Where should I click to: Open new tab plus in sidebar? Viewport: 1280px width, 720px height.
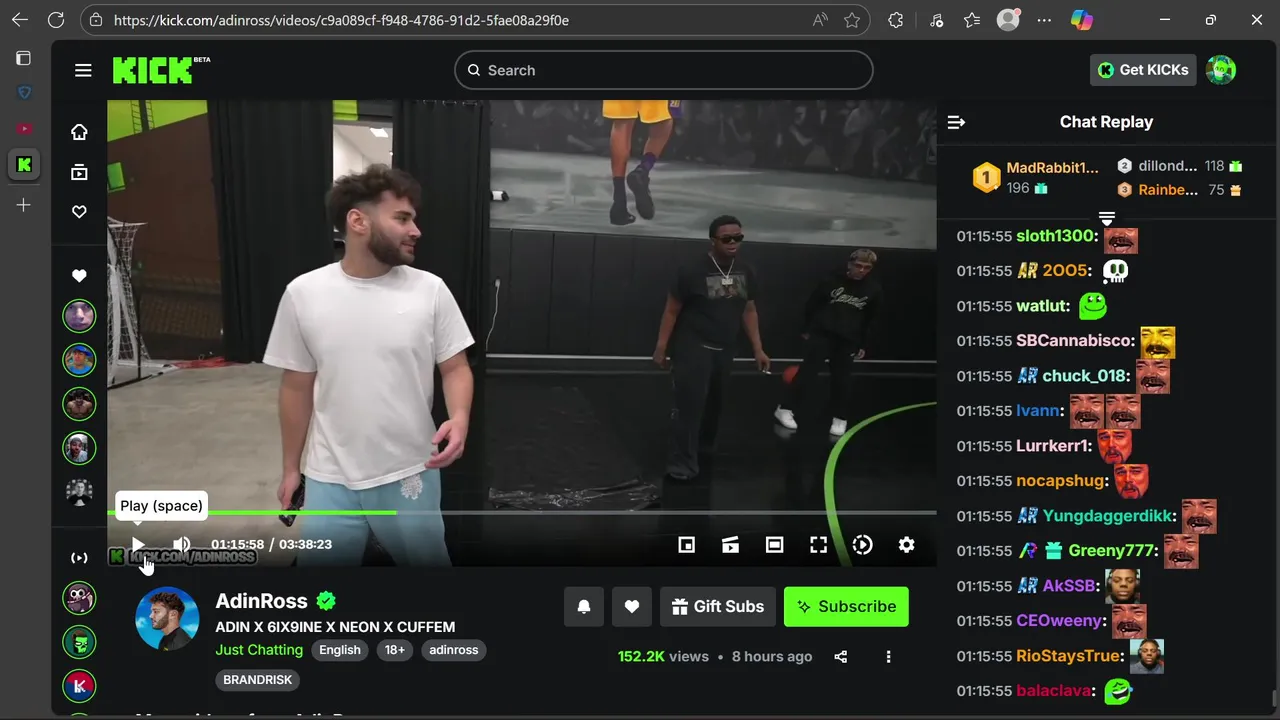point(24,205)
